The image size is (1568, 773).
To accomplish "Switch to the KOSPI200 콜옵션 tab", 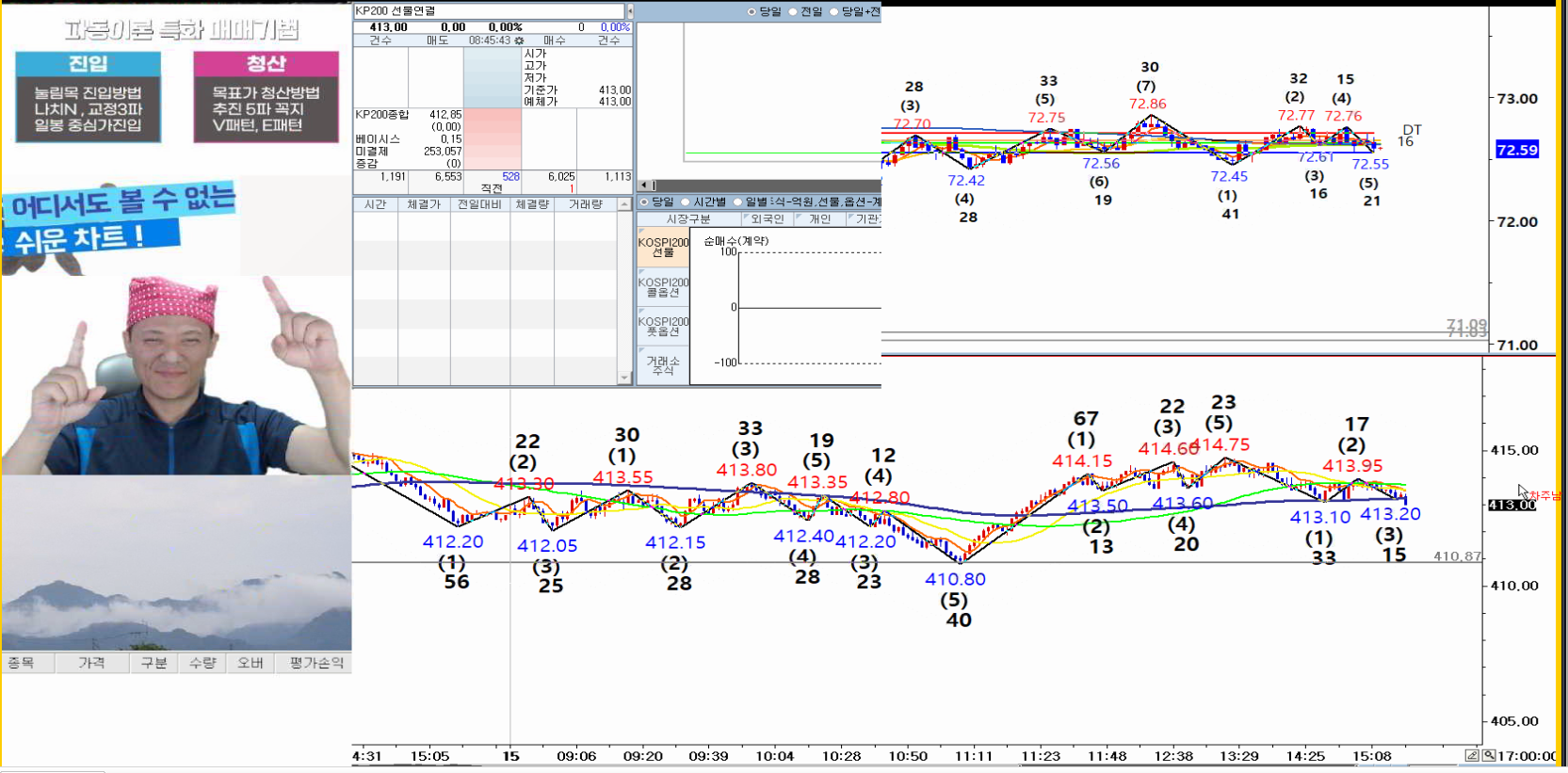I will tap(663, 287).
